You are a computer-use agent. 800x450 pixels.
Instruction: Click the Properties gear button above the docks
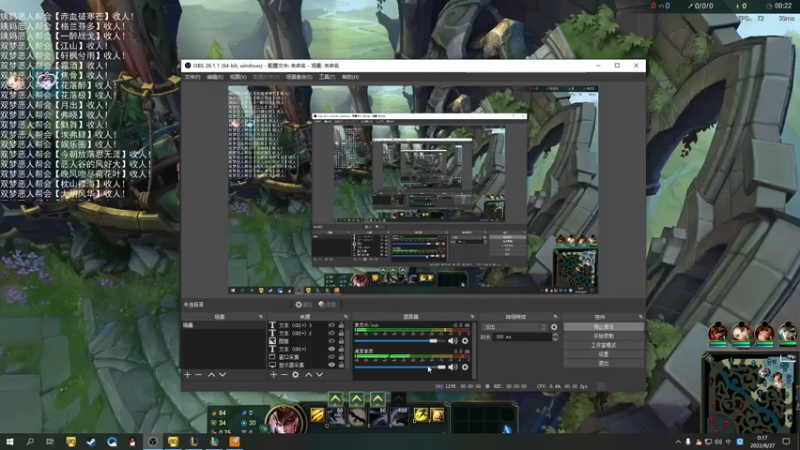click(x=304, y=305)
